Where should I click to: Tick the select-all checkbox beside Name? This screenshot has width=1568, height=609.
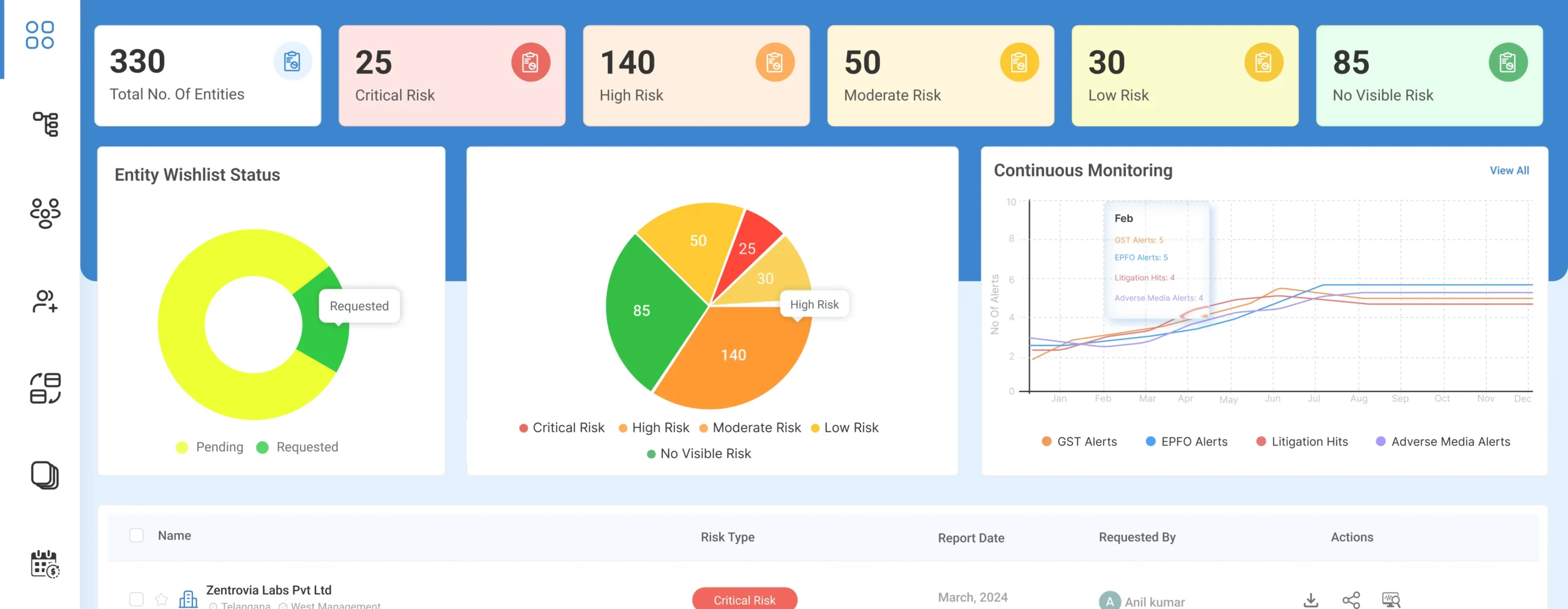click(137, 535)
